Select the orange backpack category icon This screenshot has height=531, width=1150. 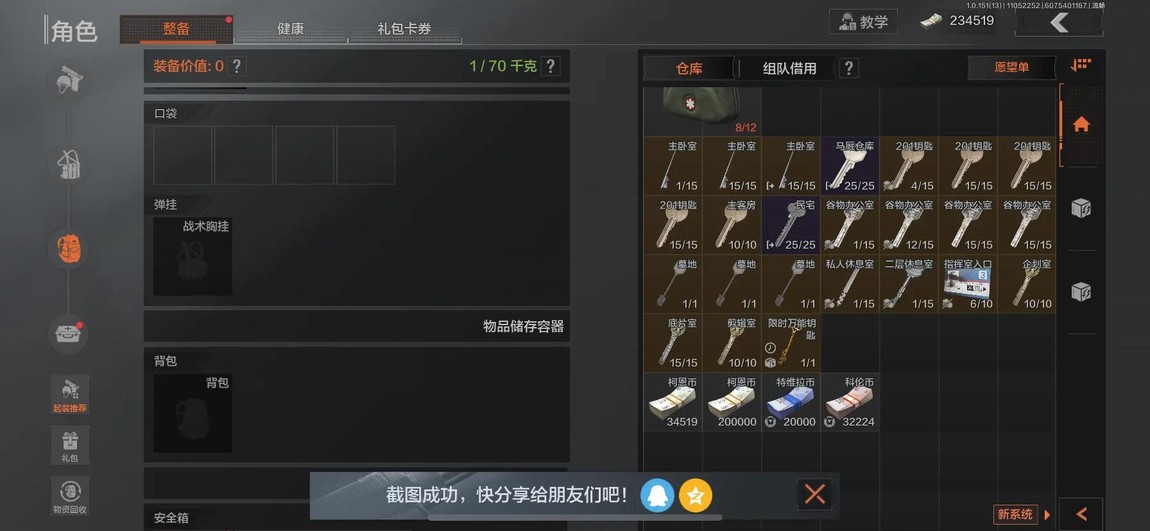(x=70, y=249)
